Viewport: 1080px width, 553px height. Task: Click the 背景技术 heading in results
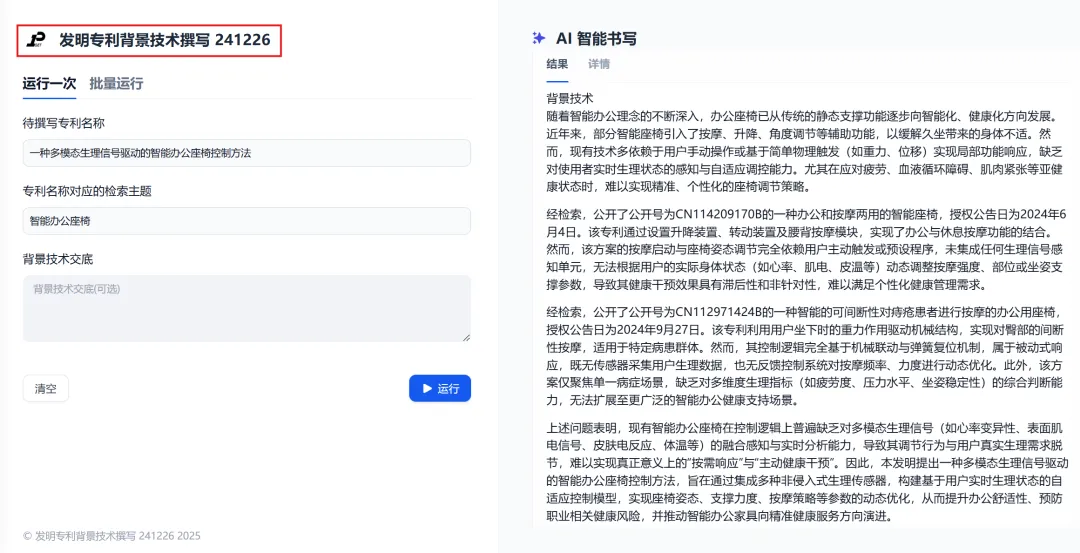click(570, 98)
